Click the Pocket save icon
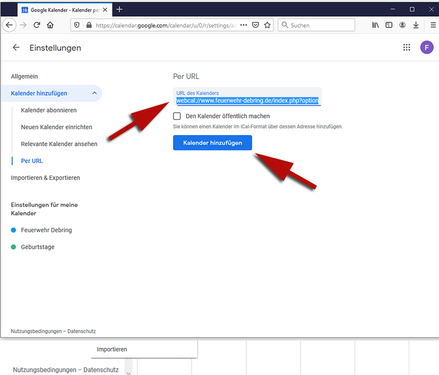Screen dimensions: 439x375 [x=255, y=25]
